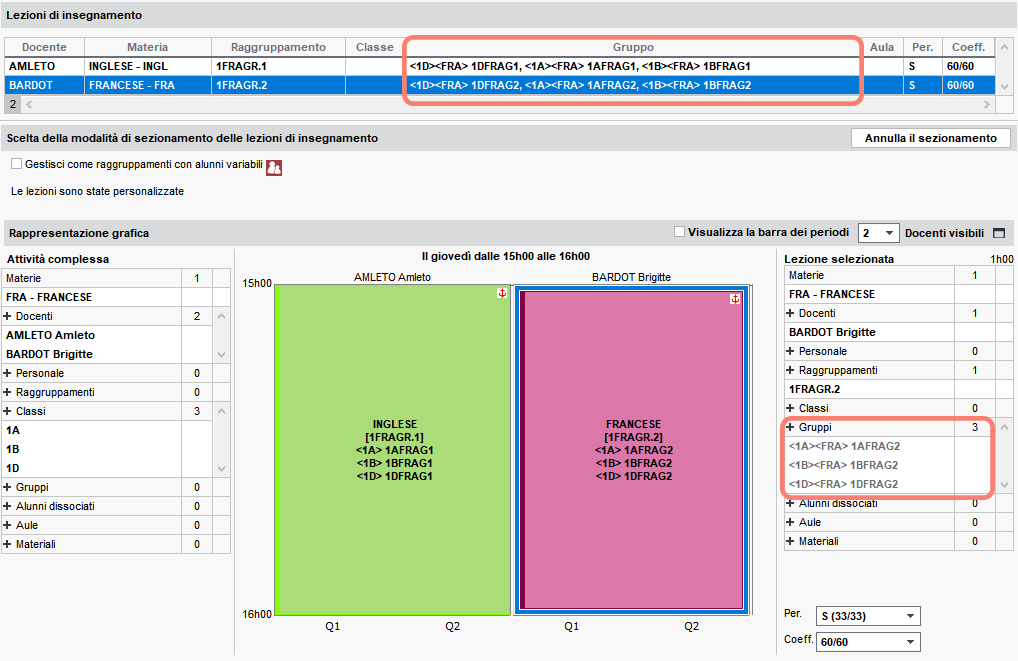Click the 1FRAGR.1 grouping cell
This screenshot has width=1018, height=661.
278,66
